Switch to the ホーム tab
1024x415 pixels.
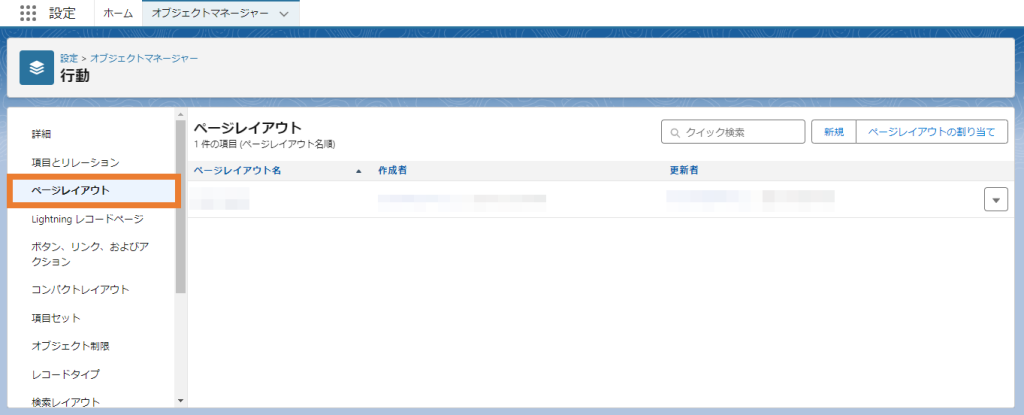pyautogui.click(x=118, y=14)
